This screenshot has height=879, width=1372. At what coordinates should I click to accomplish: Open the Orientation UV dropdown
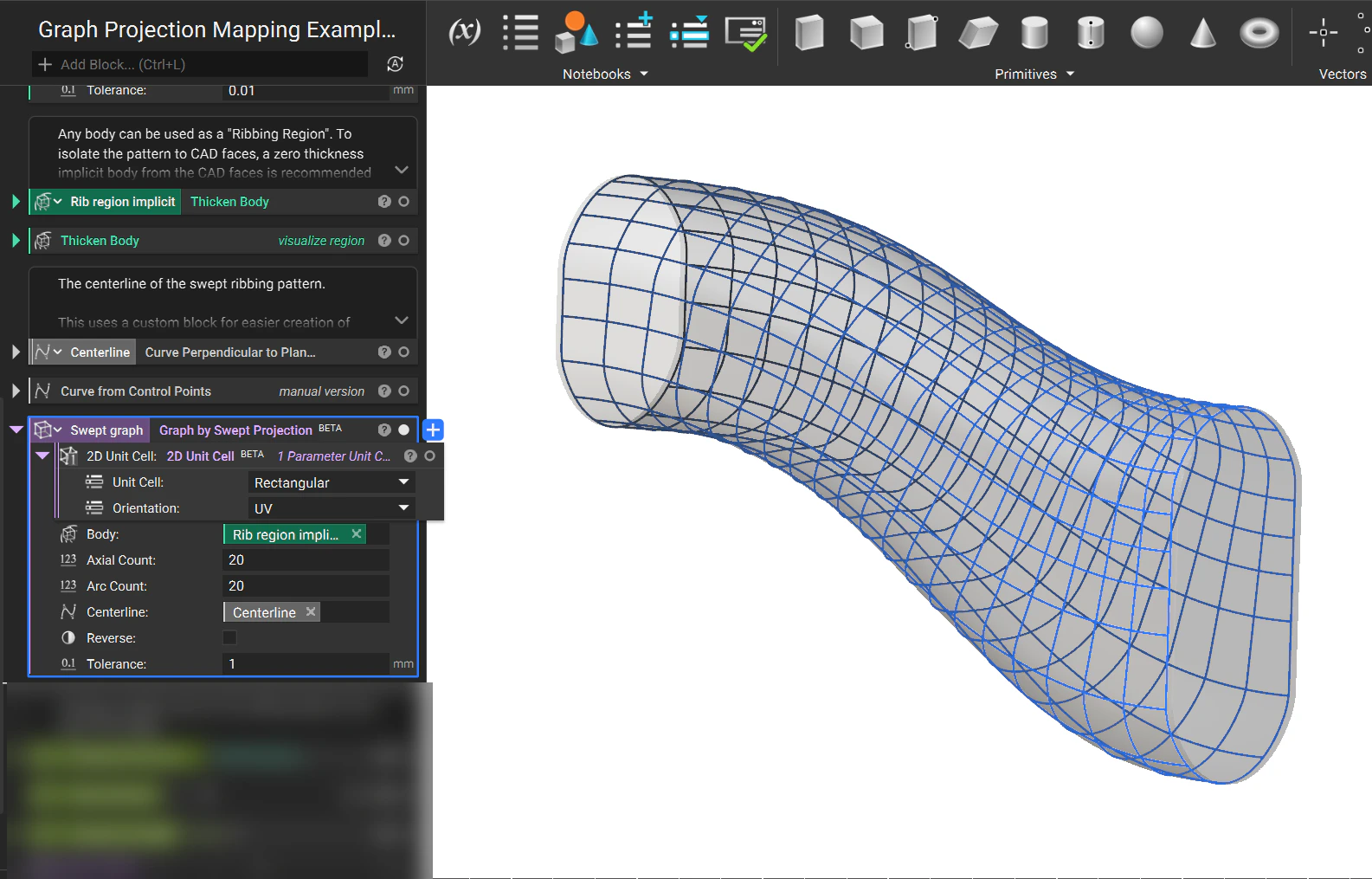click(331, 508)
